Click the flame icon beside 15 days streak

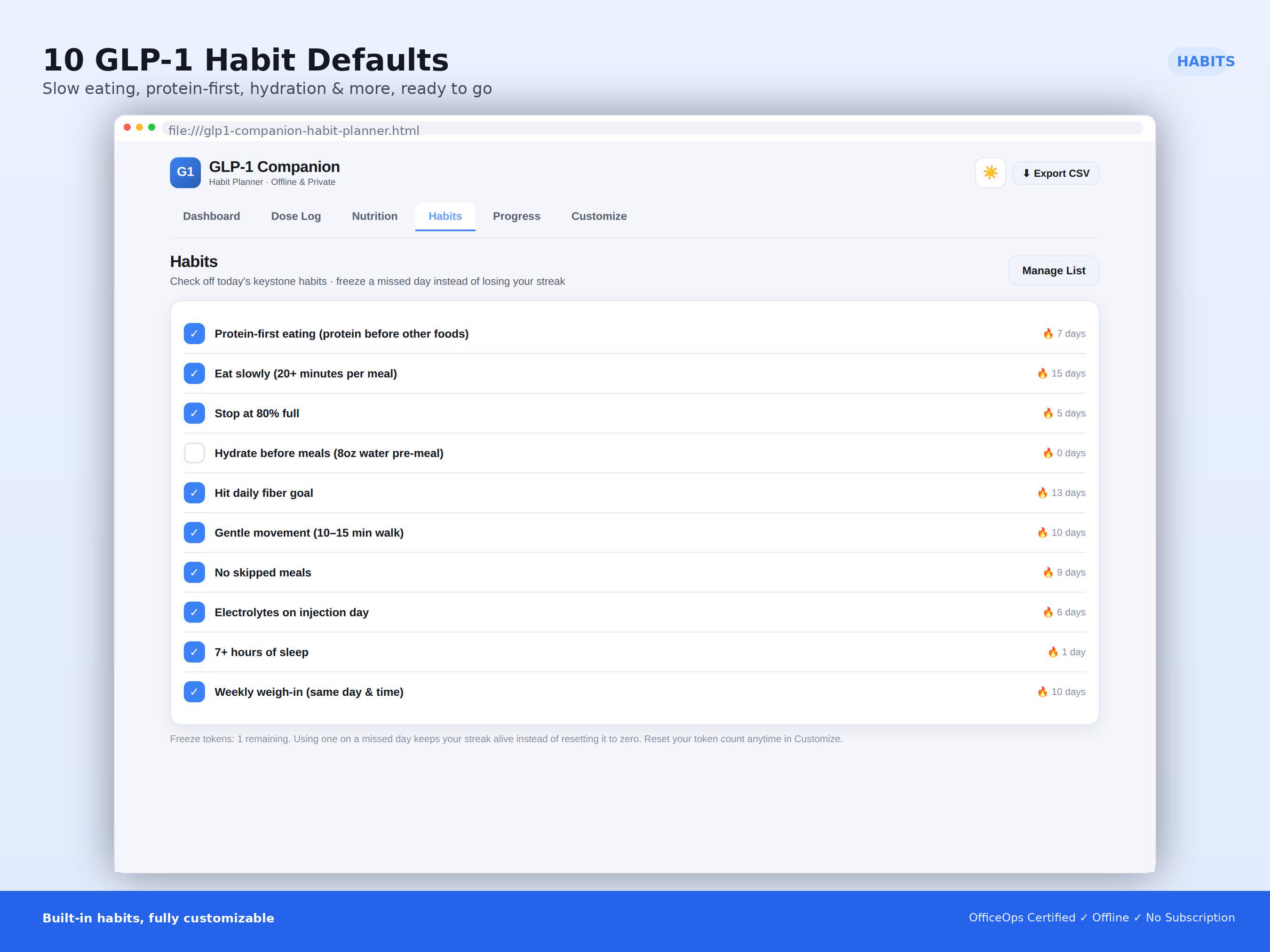click(x=1043, y=373)
